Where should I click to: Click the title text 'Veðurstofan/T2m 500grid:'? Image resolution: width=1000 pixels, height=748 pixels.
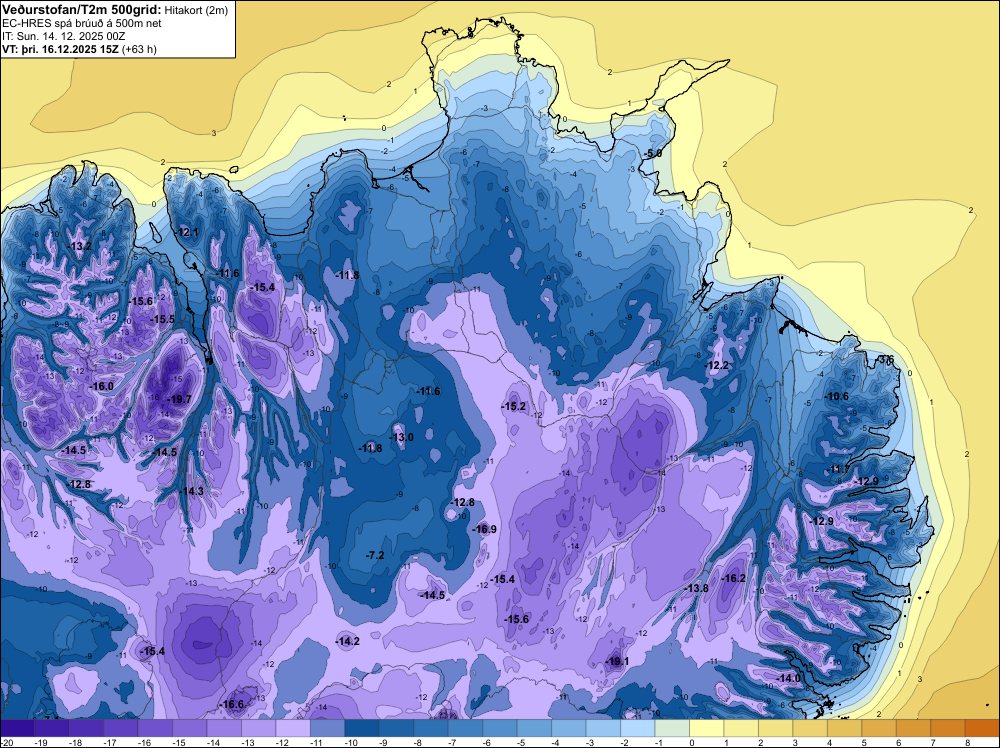82,10
